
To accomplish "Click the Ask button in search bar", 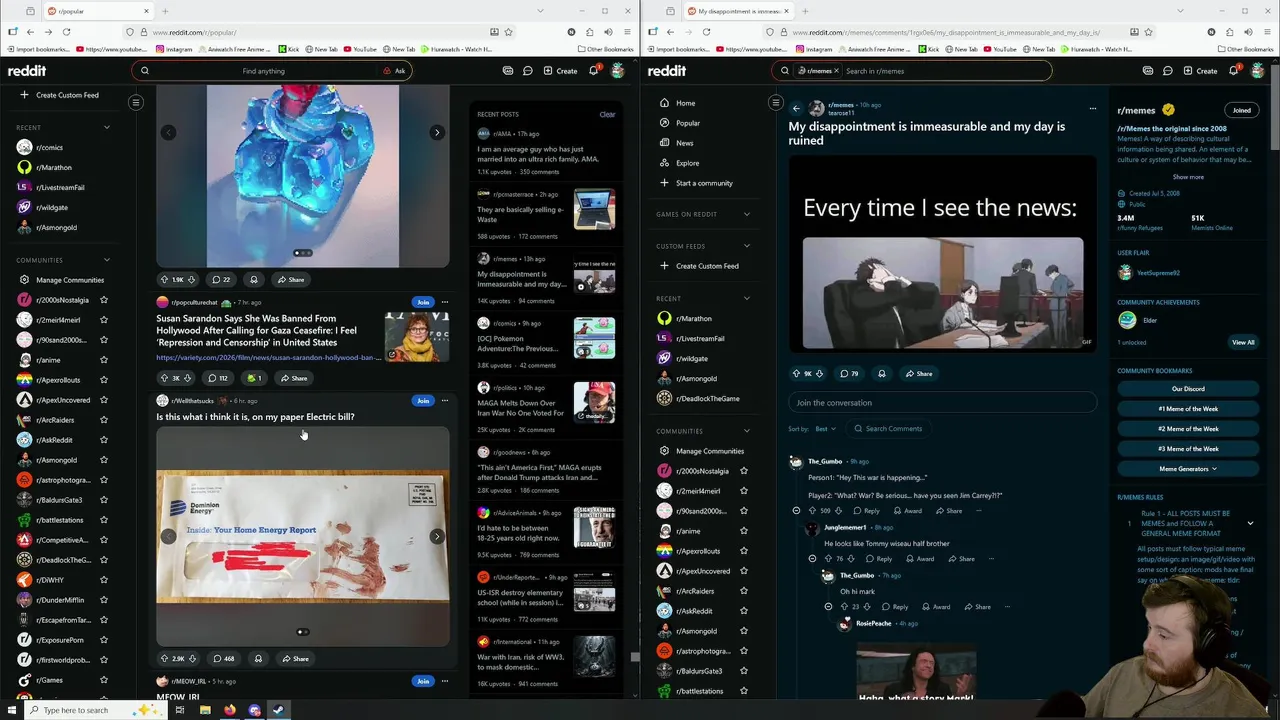I will coord(394,71).
